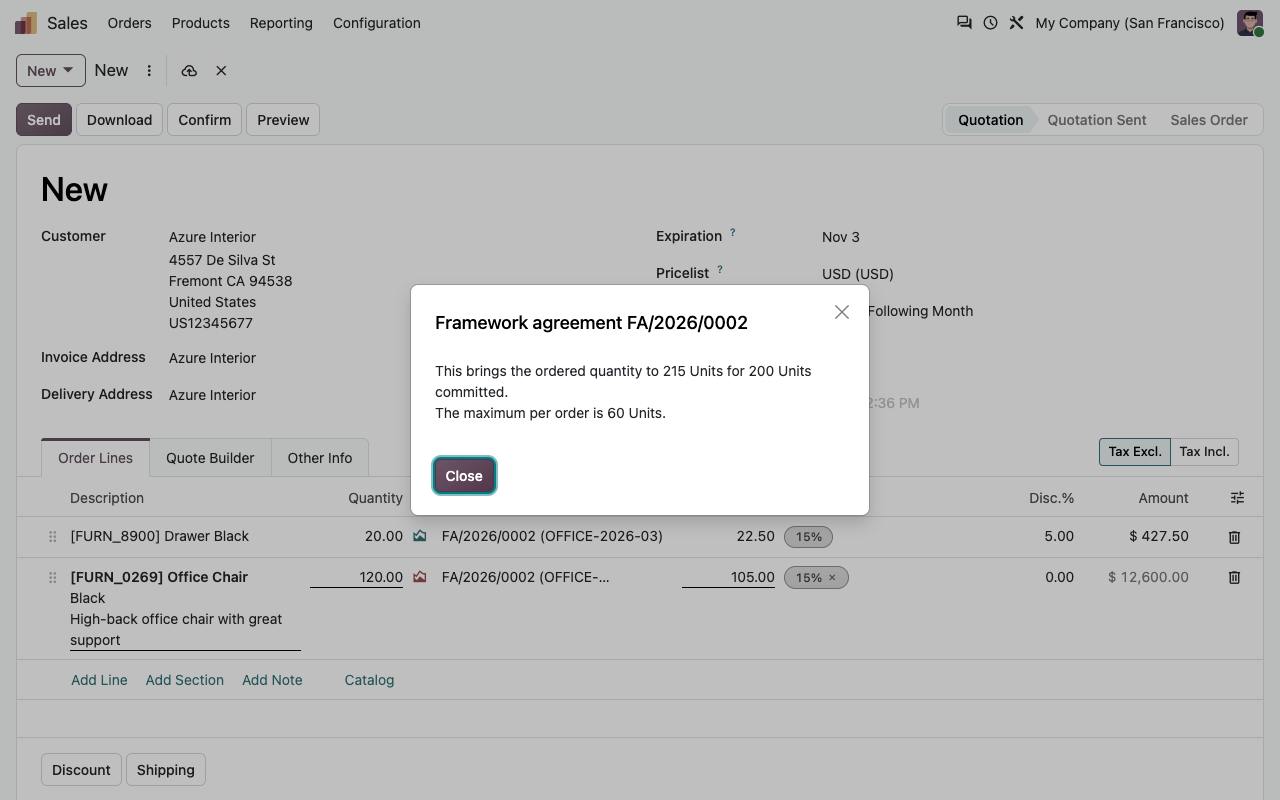This screenshot has height=800, width=1280.
Task: Open the Products menu
Action: (201, 23)
